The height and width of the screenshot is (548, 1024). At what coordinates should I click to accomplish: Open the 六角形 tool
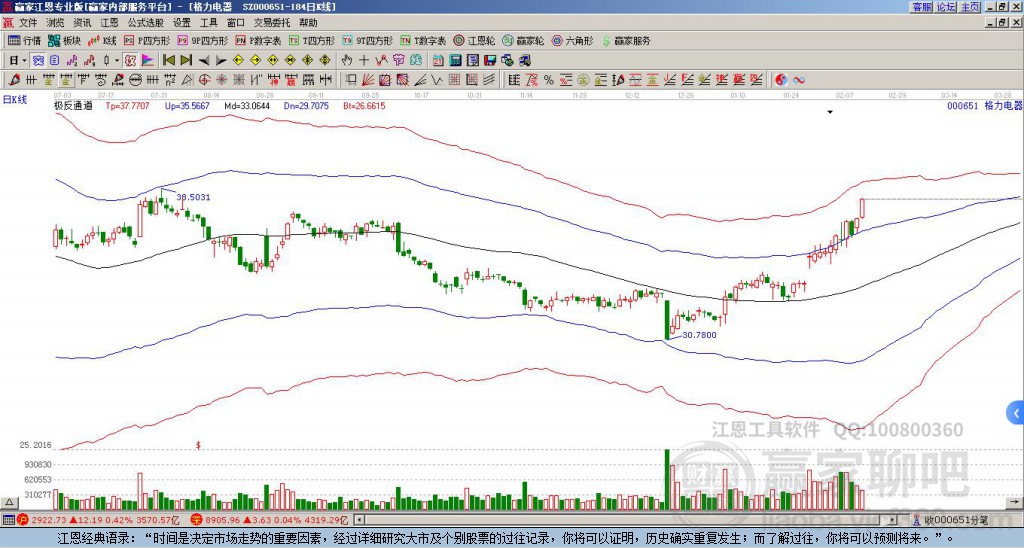[572, 40]
